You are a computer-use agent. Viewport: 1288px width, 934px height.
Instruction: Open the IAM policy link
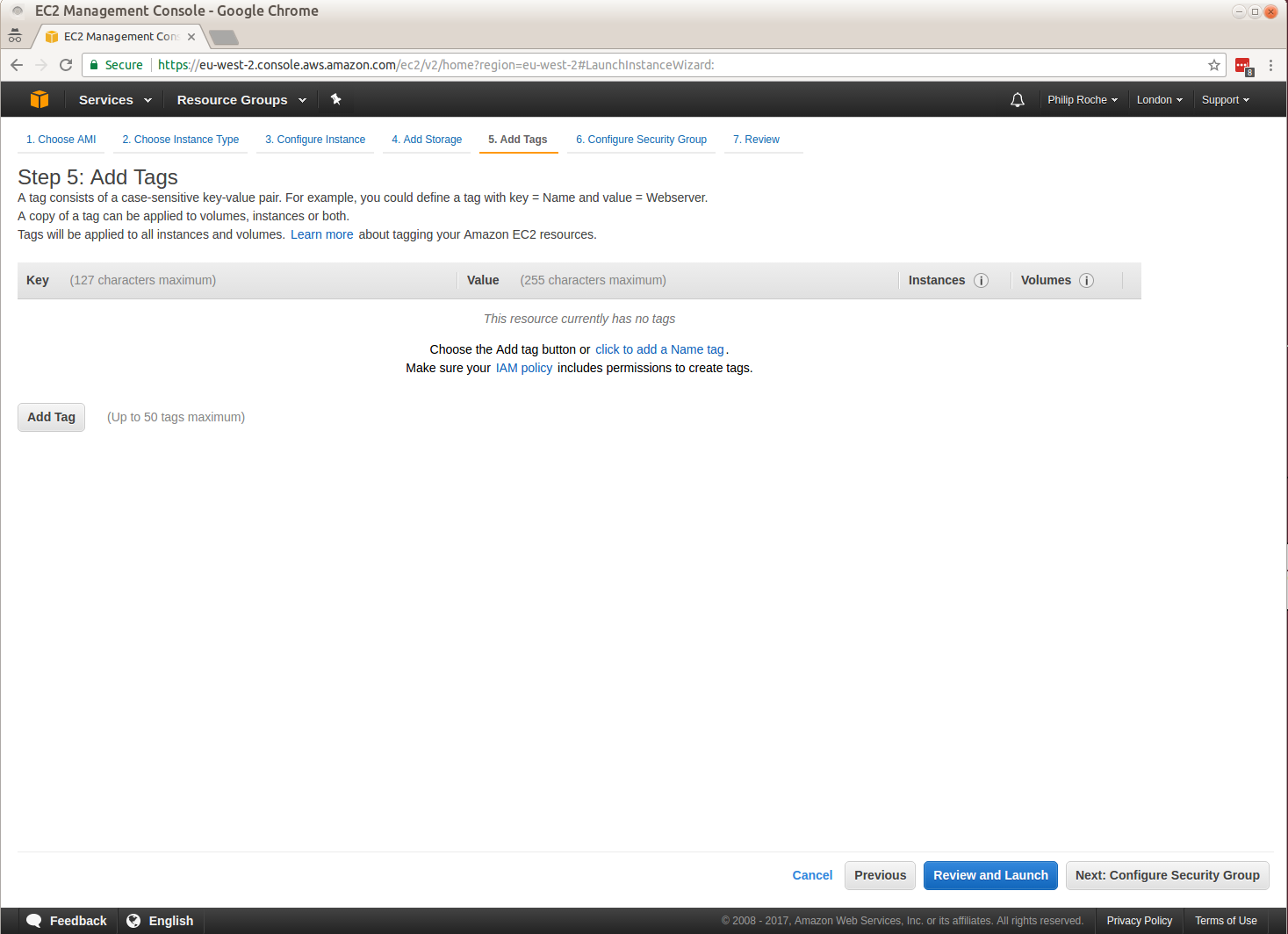[x=524, y=368]
